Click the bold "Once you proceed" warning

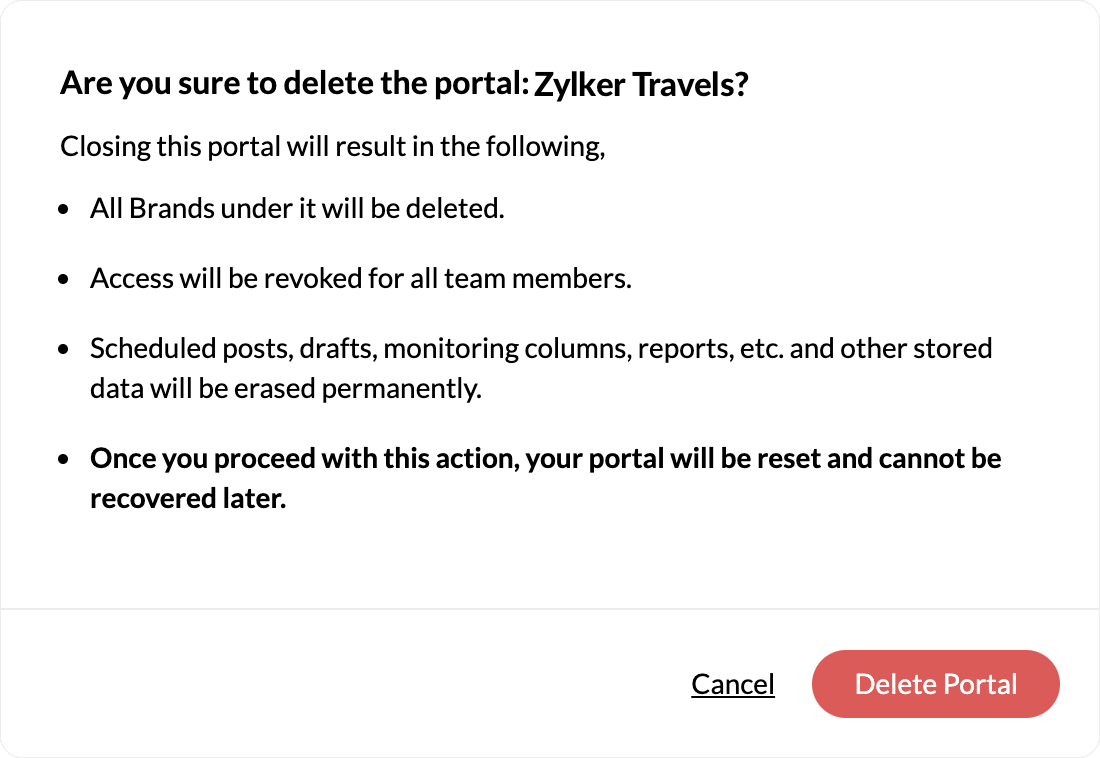(x=545, y=459)
